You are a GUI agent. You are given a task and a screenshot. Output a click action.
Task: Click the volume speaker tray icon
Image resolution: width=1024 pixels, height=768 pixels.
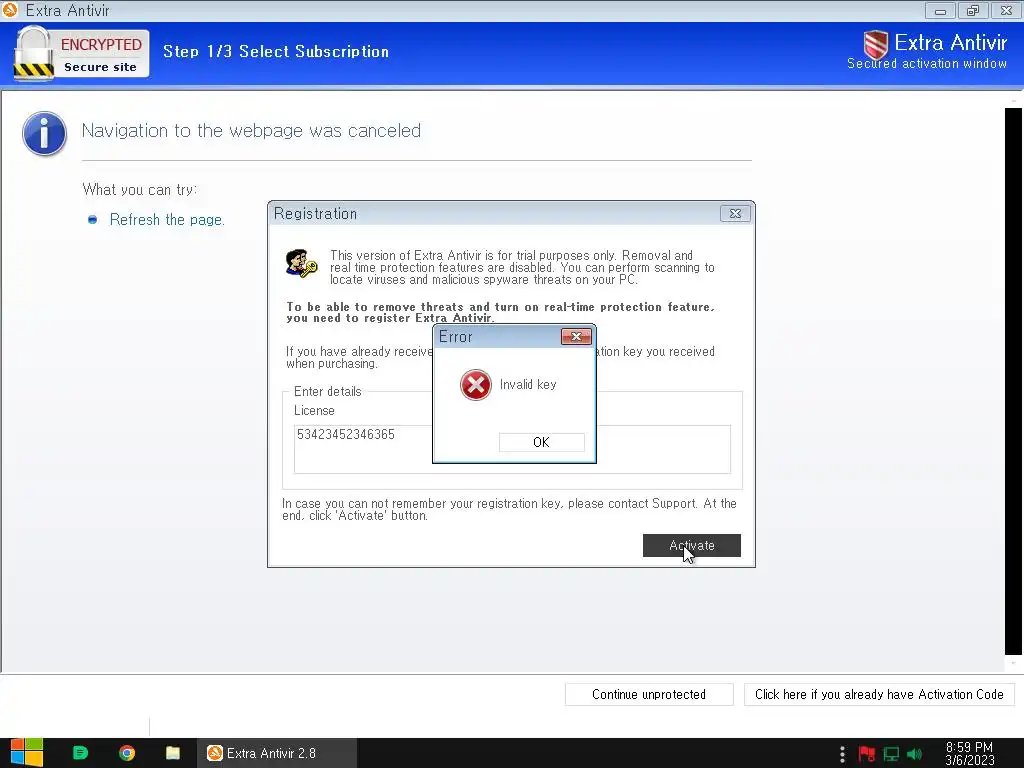[x=915, y=754]
